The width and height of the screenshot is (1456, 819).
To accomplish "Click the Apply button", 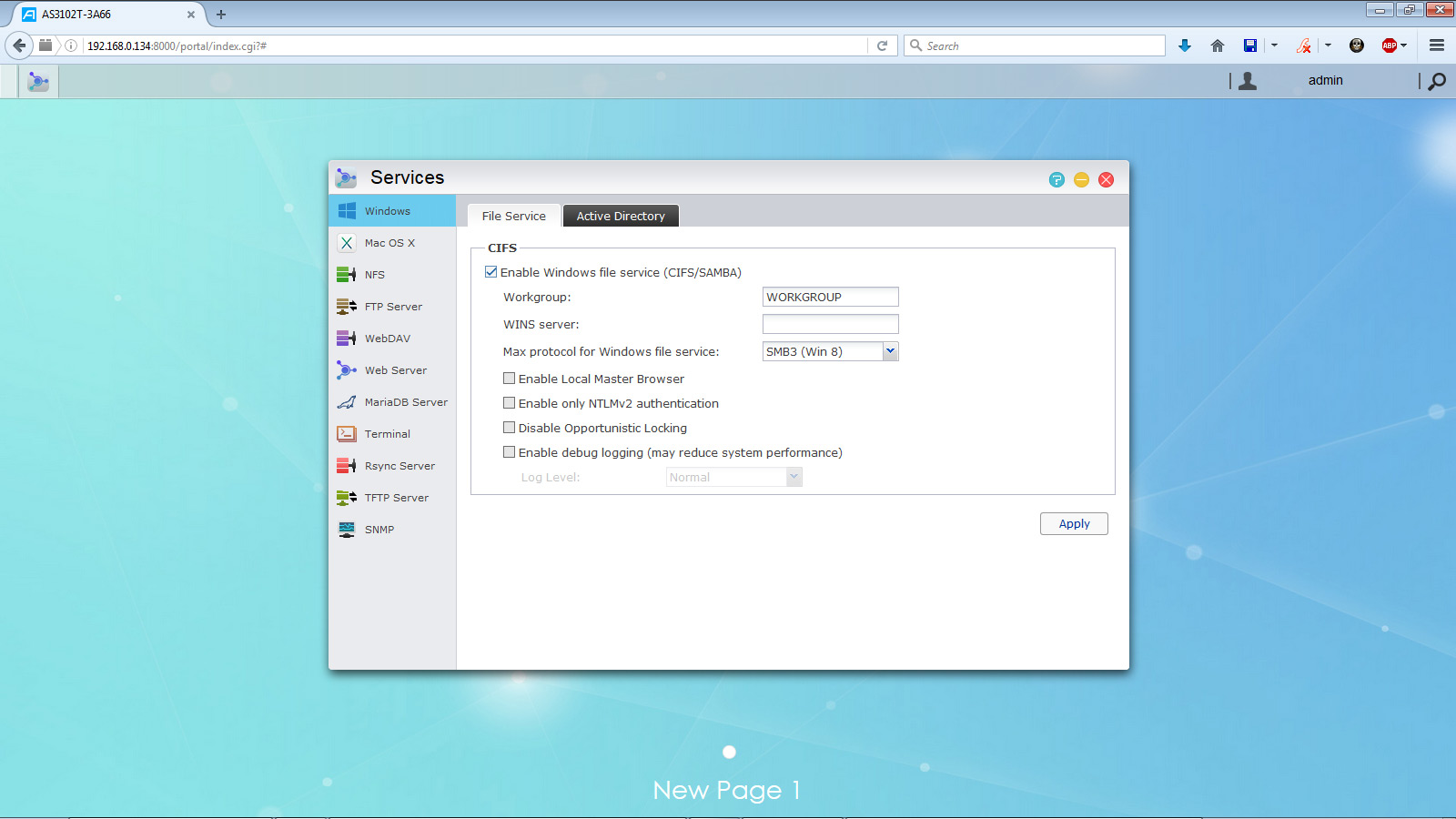I will 1074,523.
